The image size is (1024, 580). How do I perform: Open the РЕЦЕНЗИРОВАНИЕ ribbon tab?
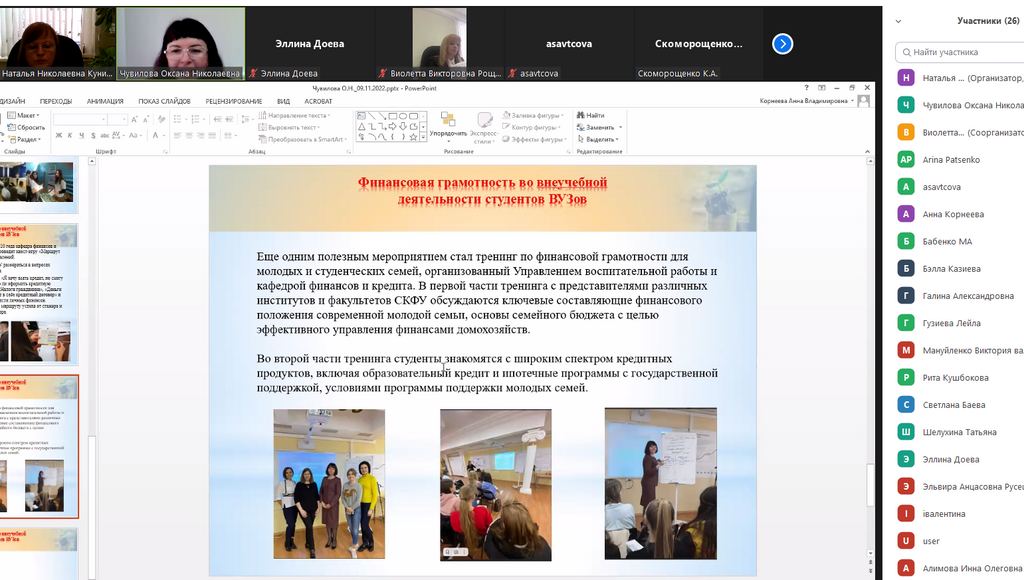(234, 101)
